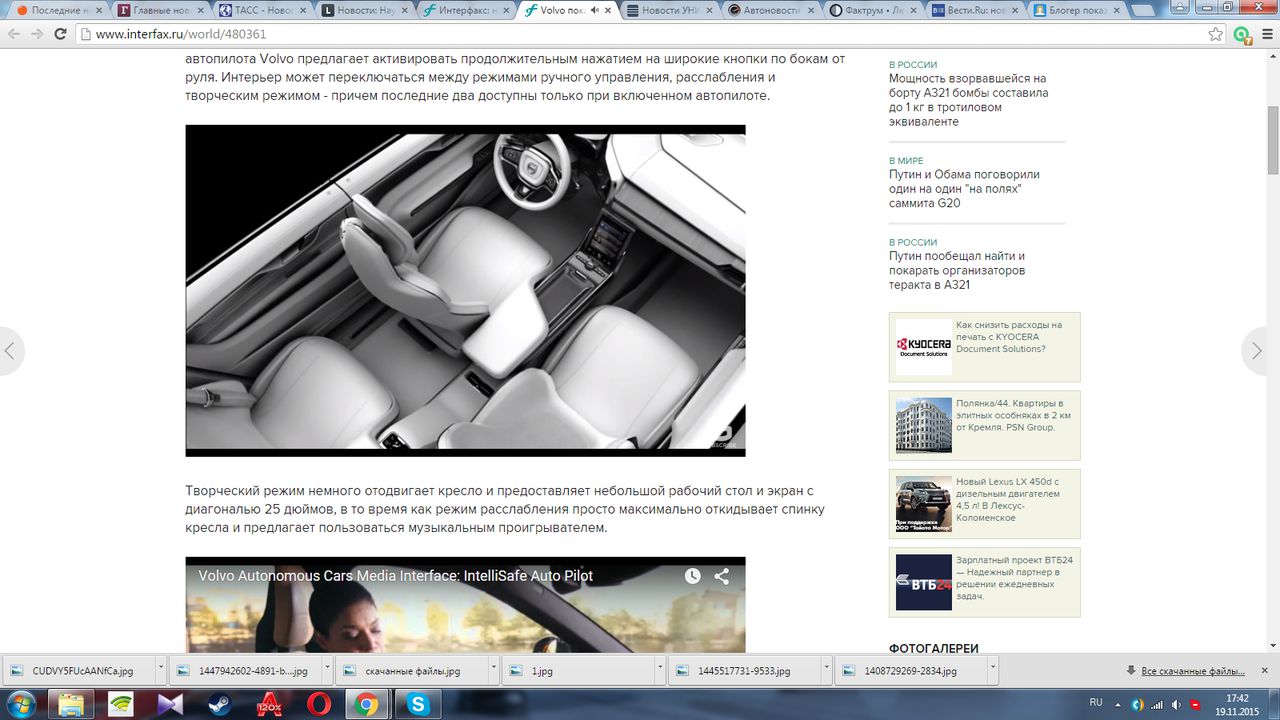Open the Putin and Obama G20 headline

965,189
